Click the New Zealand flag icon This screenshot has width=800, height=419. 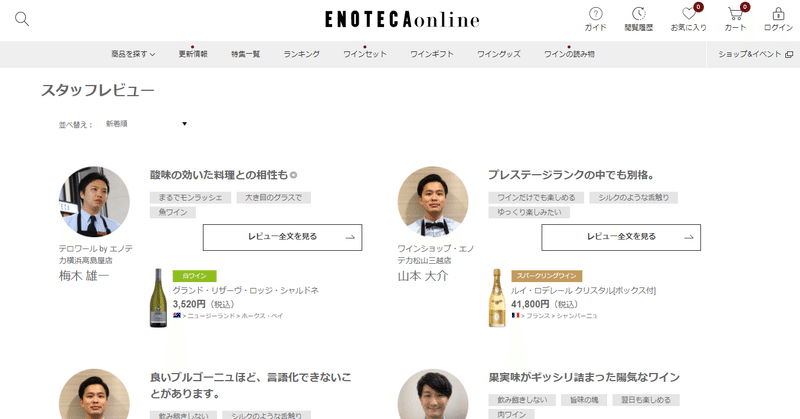coord(177,315)
